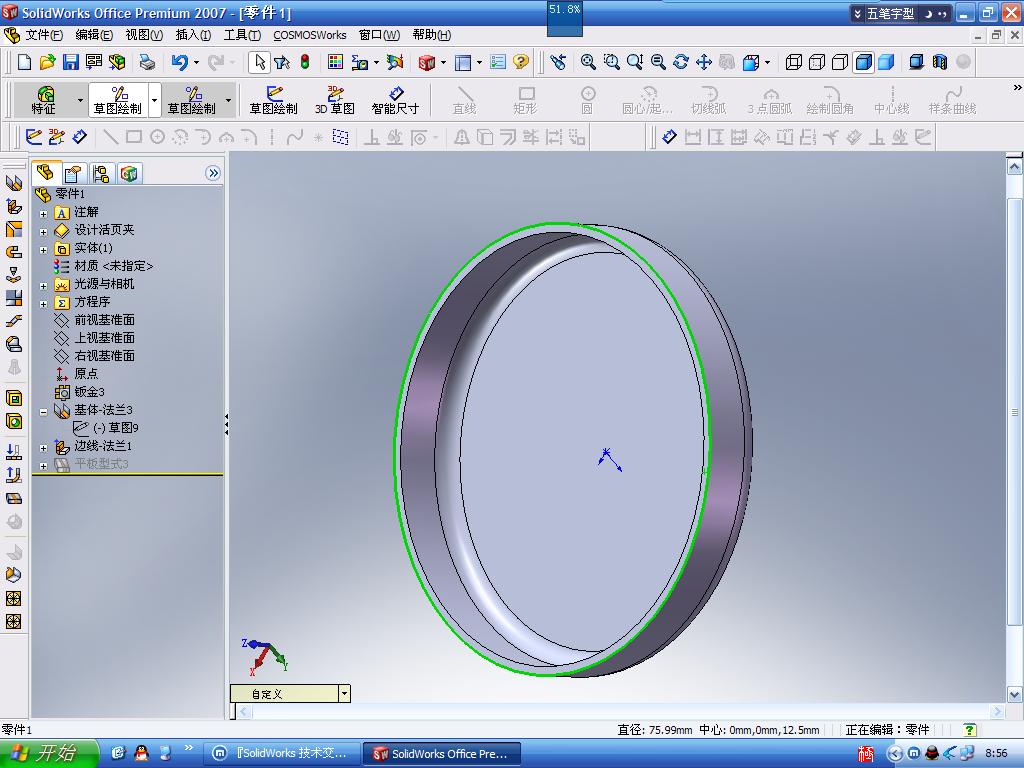Click the 3D 草图 button
Viewport: 1024px width, 768px height.
pyautogui.click(x=335, y=100)
